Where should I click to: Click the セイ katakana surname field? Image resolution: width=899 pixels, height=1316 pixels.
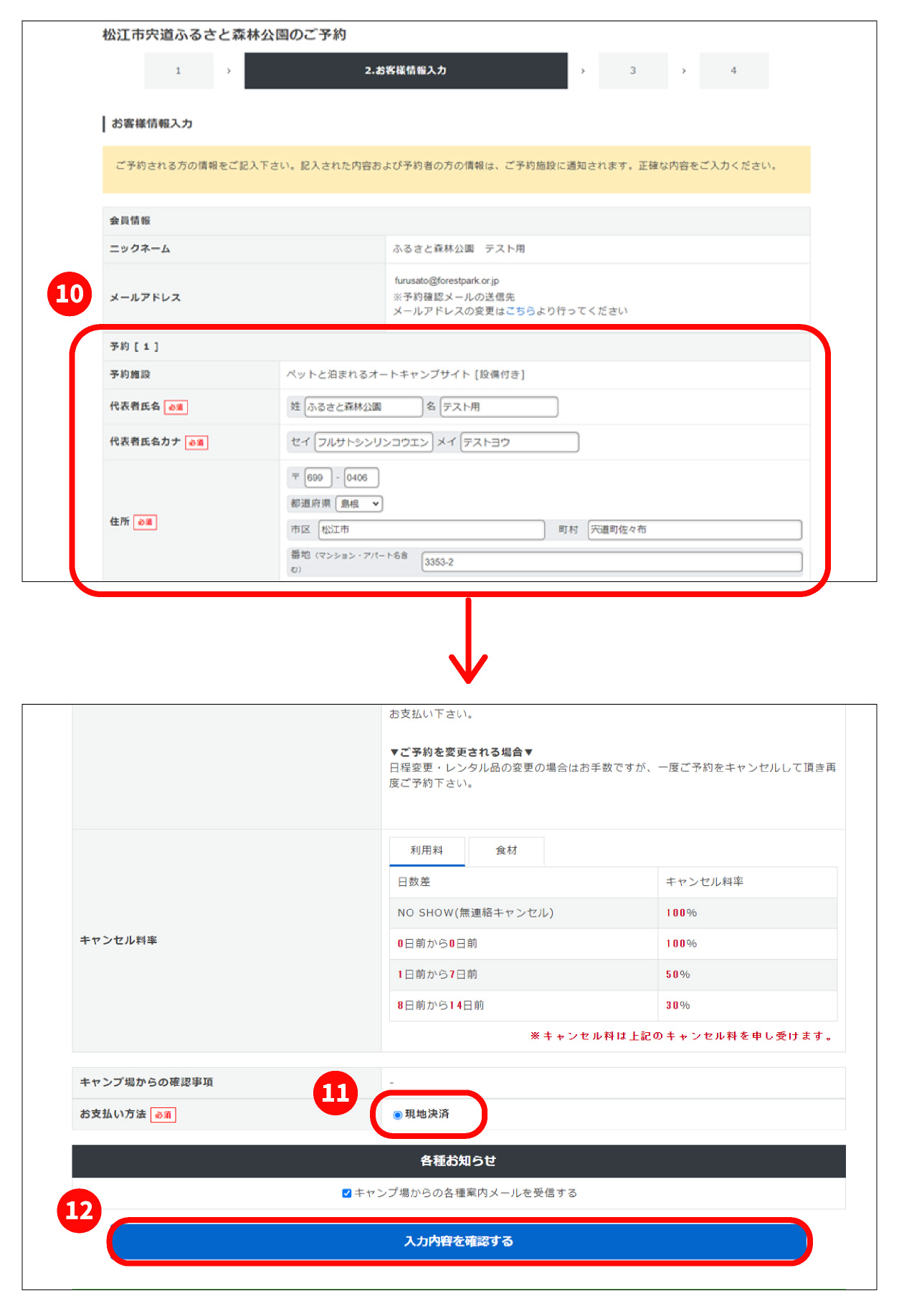374,442
